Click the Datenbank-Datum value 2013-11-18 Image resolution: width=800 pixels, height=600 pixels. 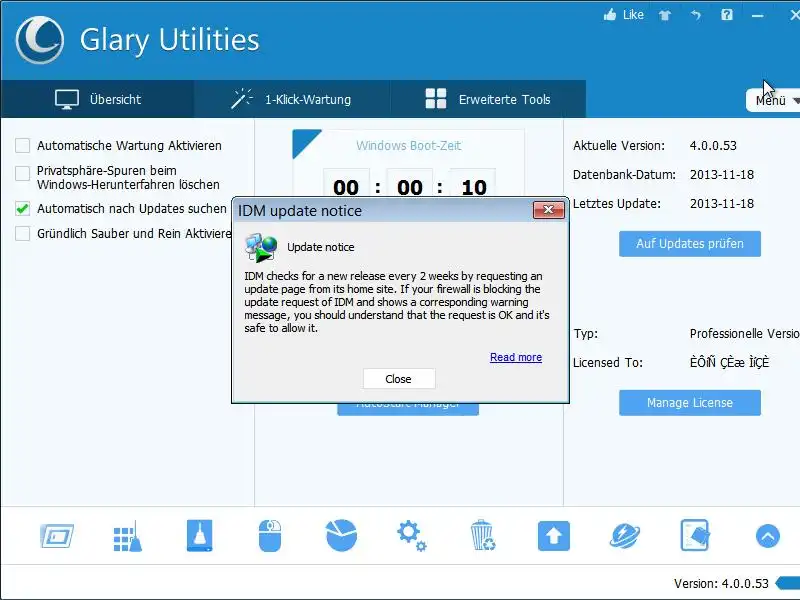[722, 175]
